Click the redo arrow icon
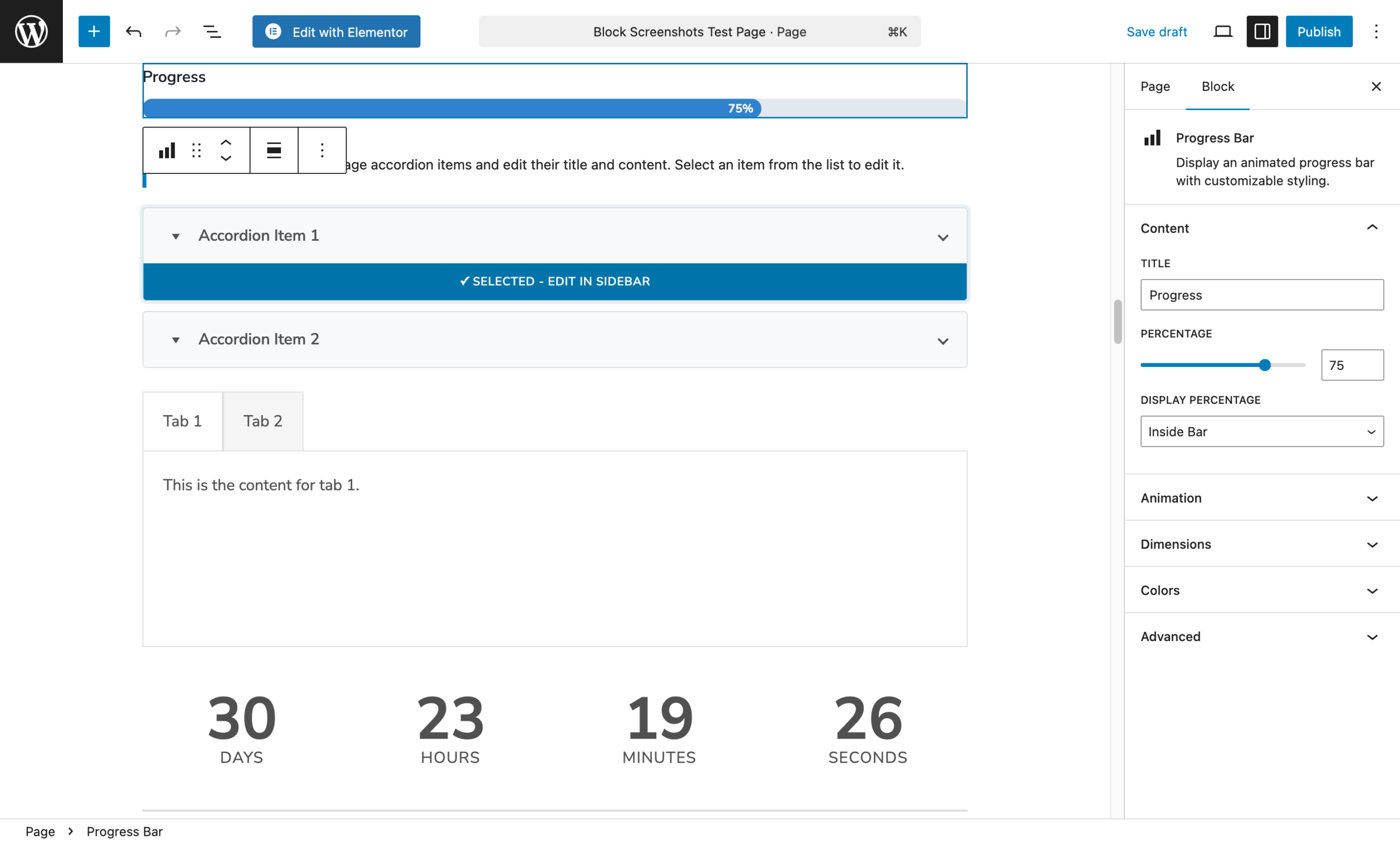1400x843 pixels. (173, 31)
